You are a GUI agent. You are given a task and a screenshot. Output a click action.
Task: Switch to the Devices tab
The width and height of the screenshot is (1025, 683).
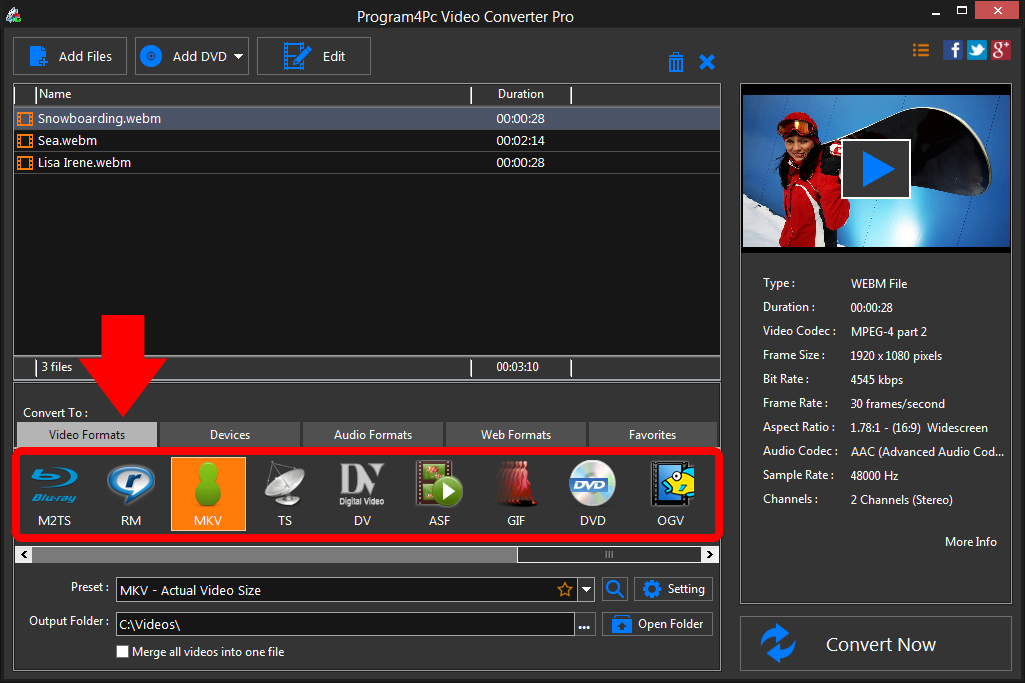coord(229,434)
